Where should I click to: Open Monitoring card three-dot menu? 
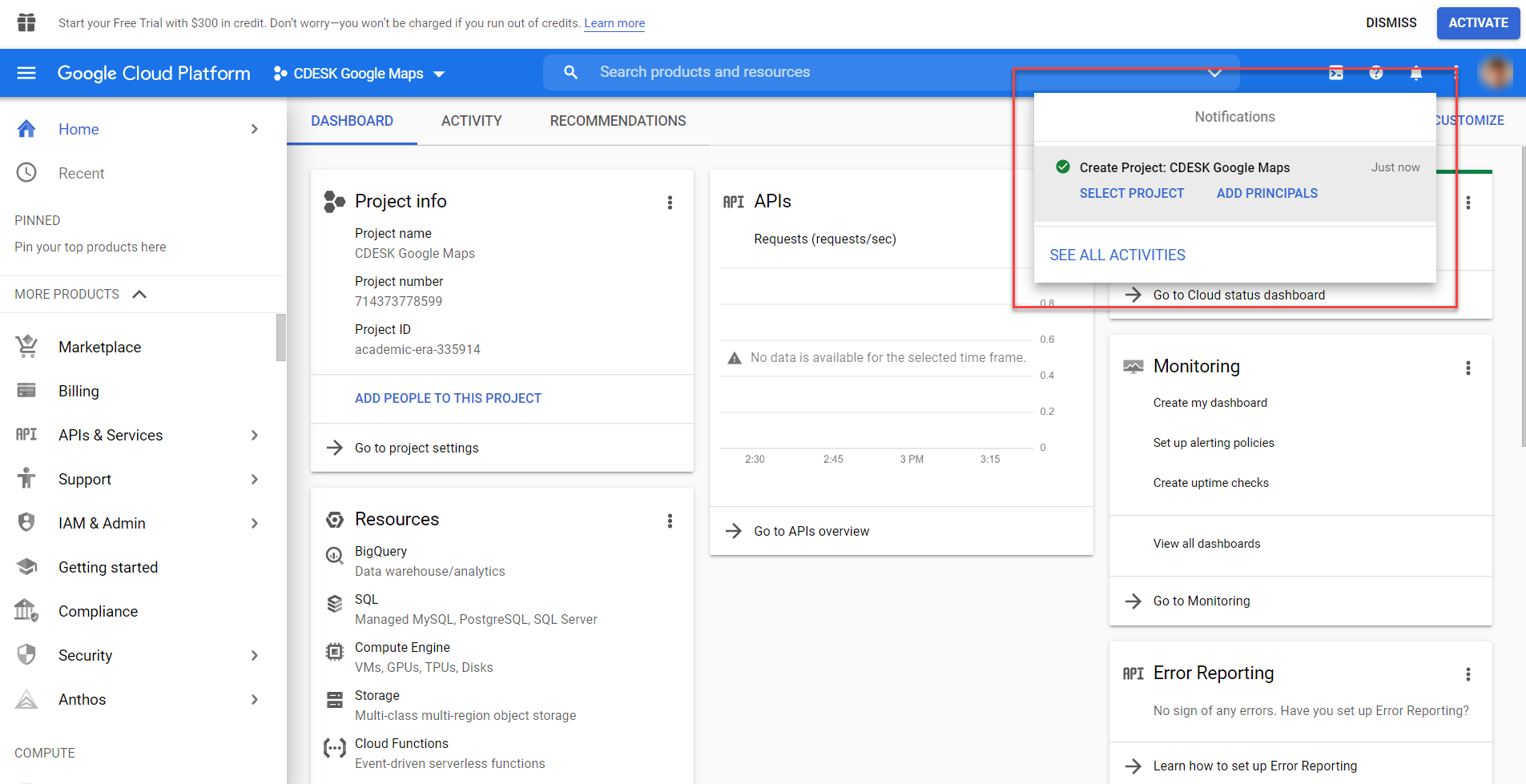click(x=1468, y=368)
